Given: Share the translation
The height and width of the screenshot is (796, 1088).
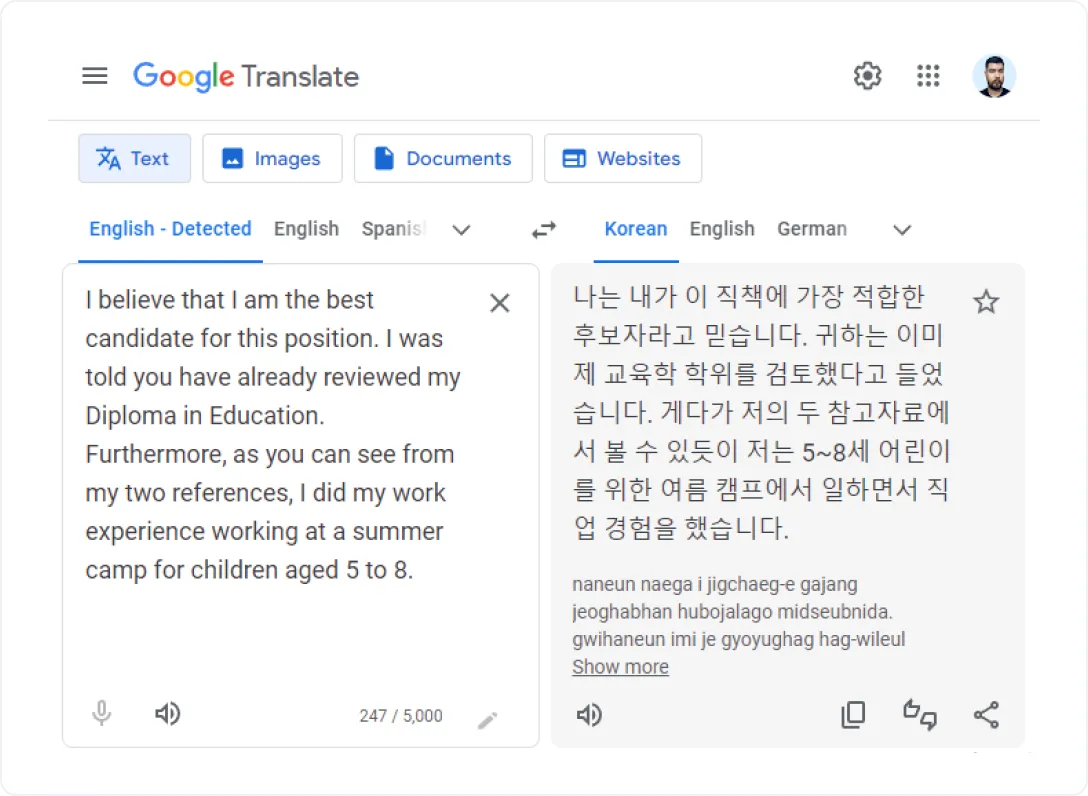Looking at the screenshot, I should (986, 714).
